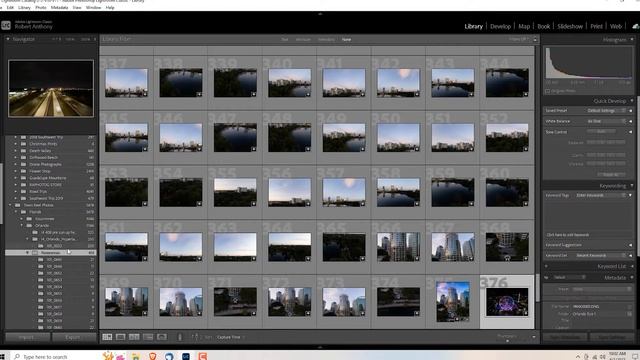Open cloud sync status icon
This screenshot has height=360, width=640.
pyautogui.click(x=636, y=26)
